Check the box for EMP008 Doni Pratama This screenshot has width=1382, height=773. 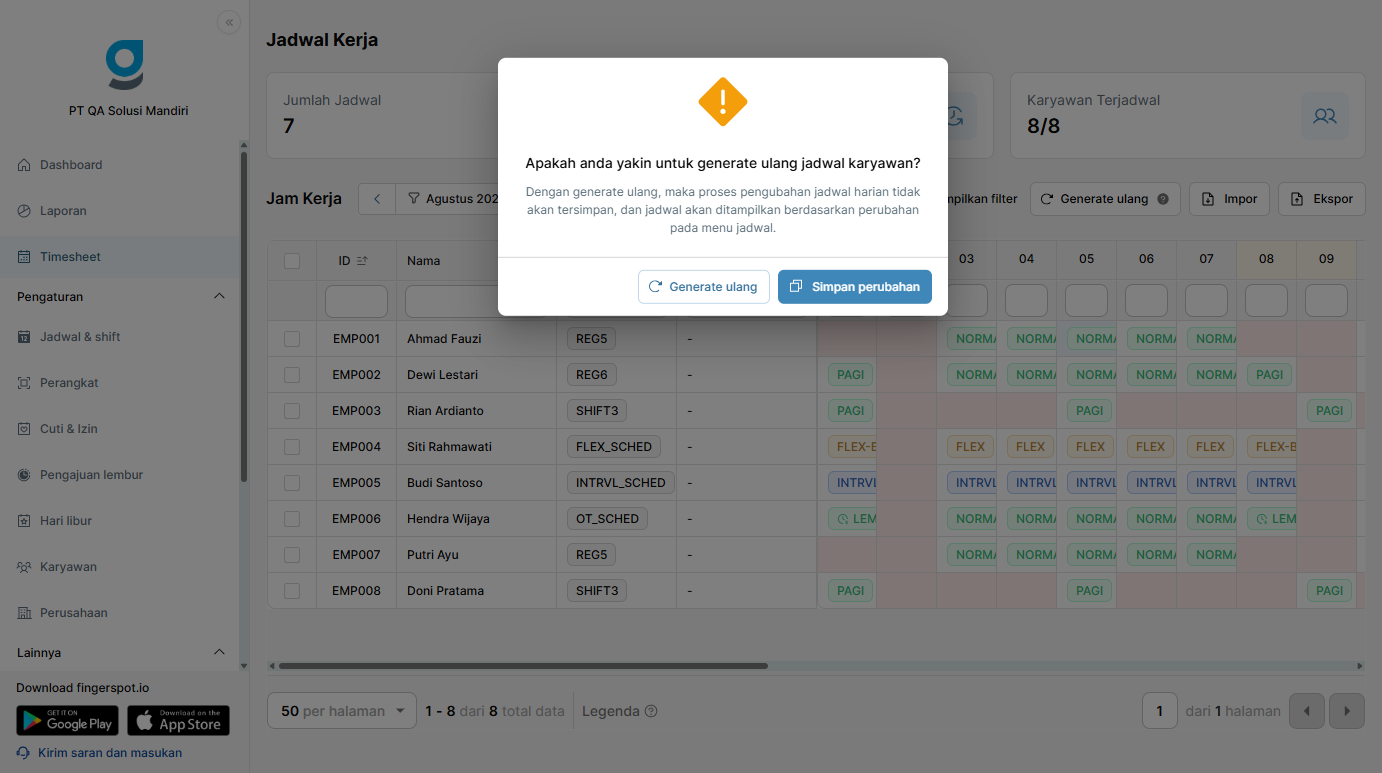(292, 591)
